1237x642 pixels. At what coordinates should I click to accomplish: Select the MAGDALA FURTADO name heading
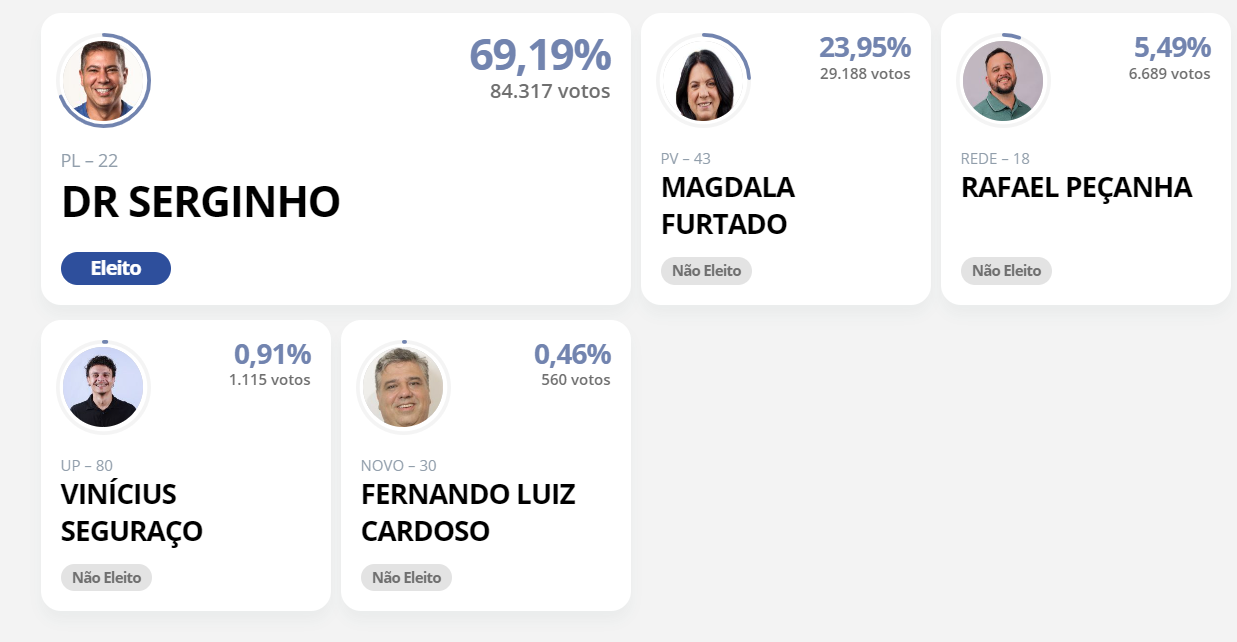728,206
